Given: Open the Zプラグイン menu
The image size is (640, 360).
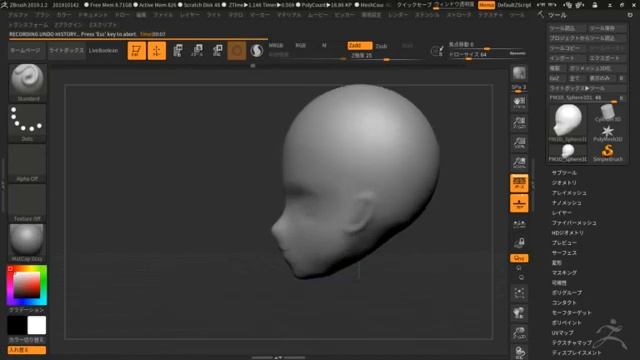Looking at the screenshot, I should pos(68,25).
